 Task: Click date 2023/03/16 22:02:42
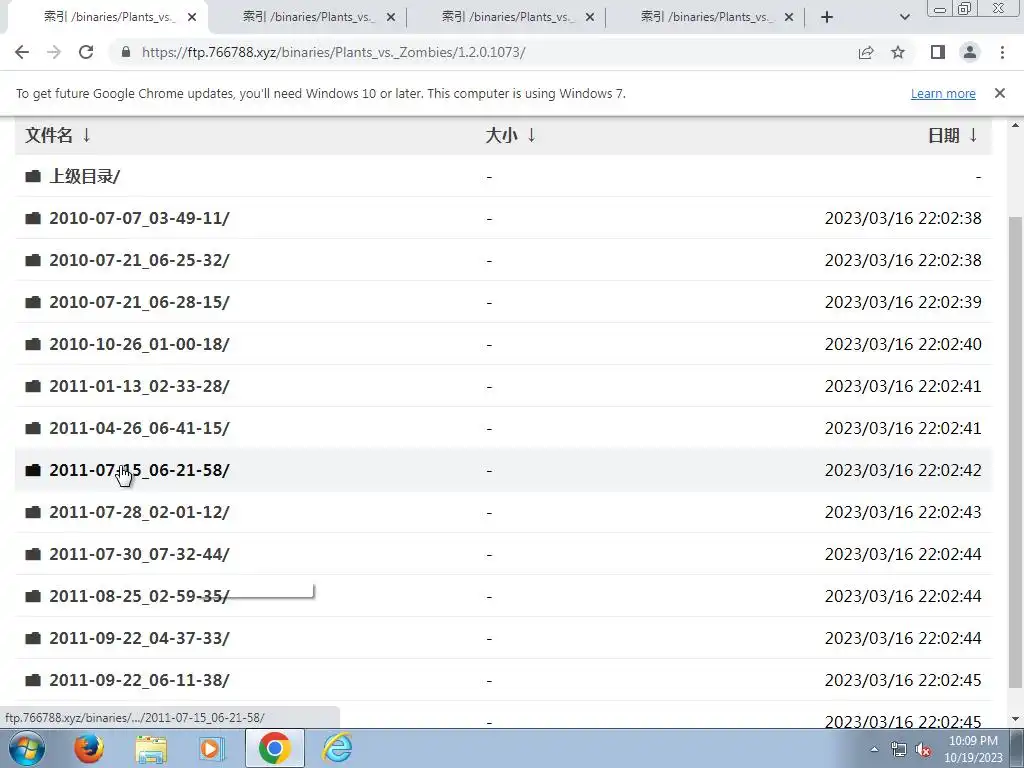click(903, 470)
